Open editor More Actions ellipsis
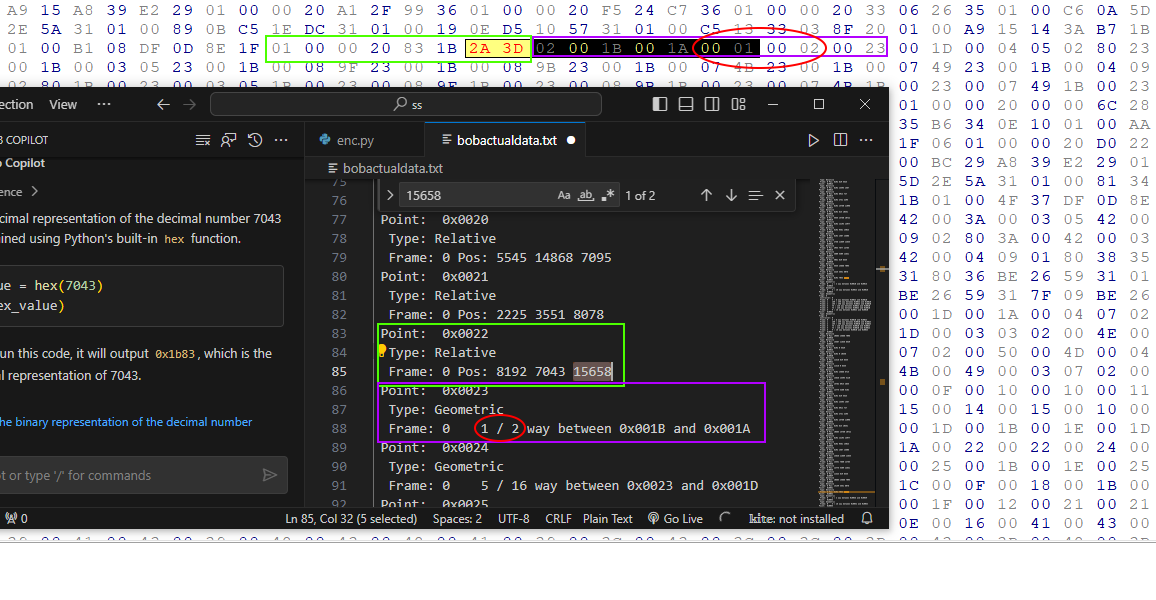1156x600 pixels. (x=866, y=140)
